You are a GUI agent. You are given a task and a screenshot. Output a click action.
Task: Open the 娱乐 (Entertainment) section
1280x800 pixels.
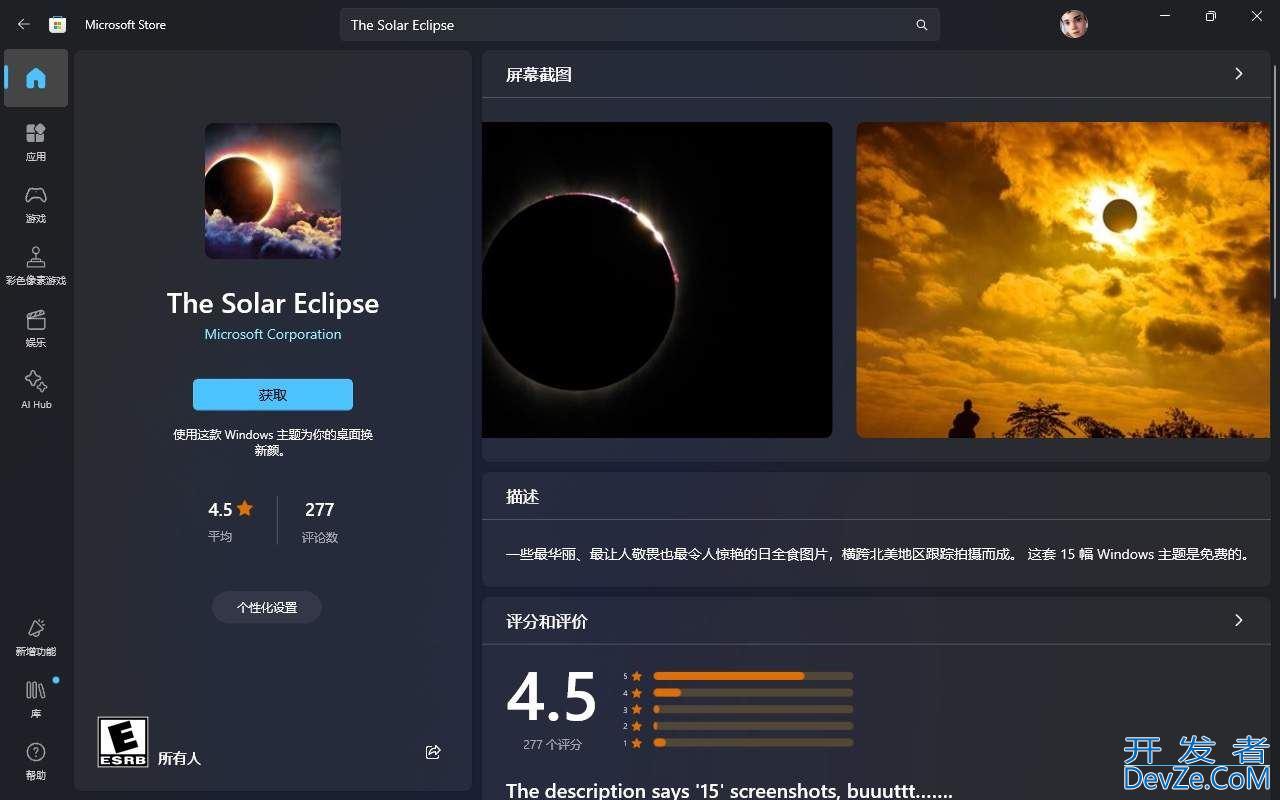tap(36, 328)
